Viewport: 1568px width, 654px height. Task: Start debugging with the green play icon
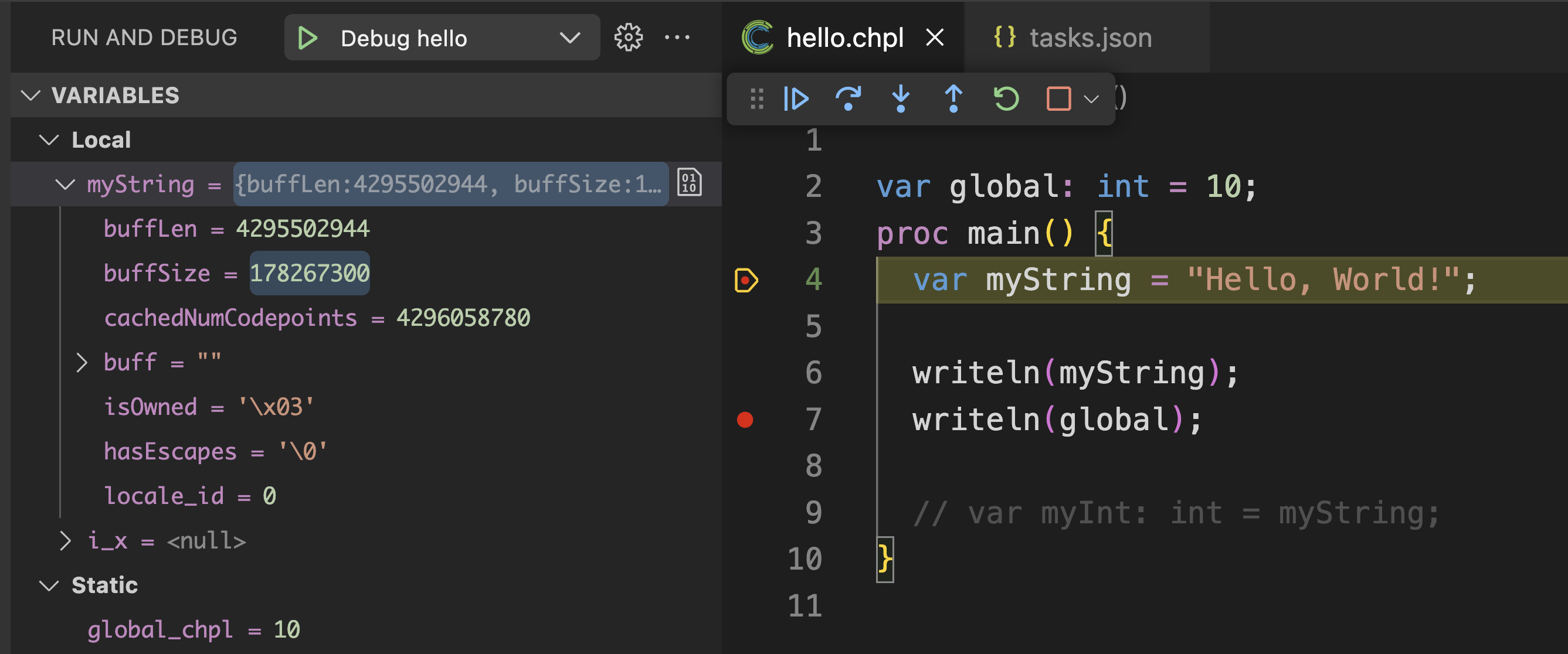click(x=308, y=38)
